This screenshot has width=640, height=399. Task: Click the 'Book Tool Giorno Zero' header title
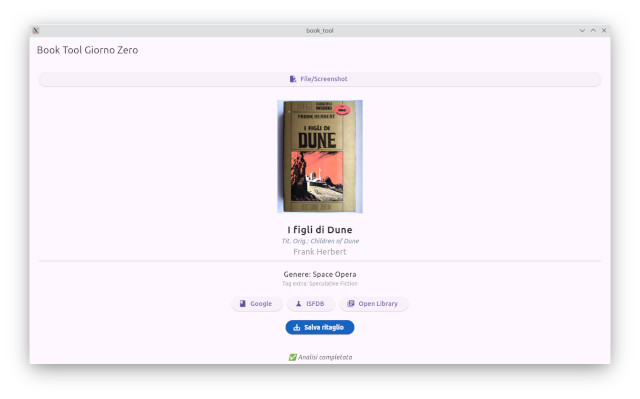pyautogui.click(x=87, y=50)
